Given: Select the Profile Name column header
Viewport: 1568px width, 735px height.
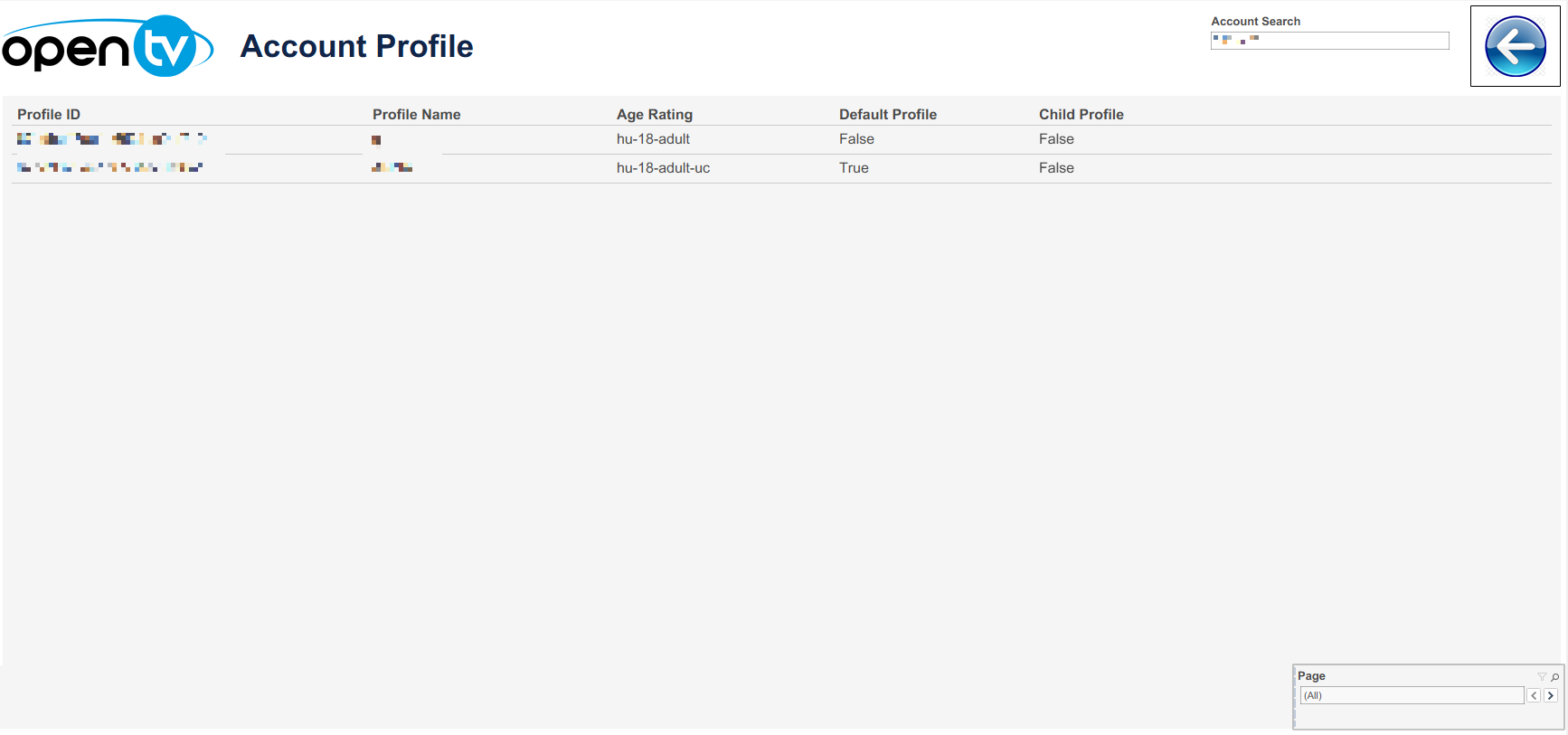Looking at the screenshot, I should point(416,115).
